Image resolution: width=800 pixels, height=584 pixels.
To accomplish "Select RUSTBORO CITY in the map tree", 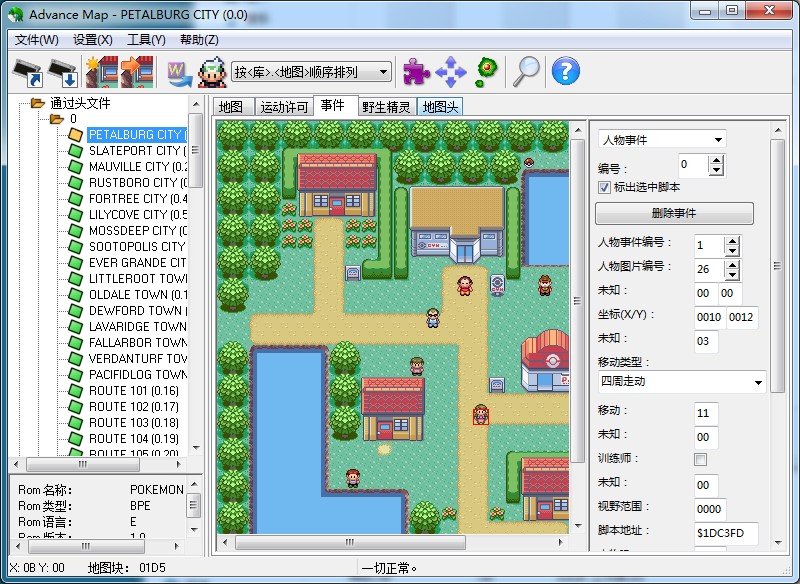I will coord(138,183).
